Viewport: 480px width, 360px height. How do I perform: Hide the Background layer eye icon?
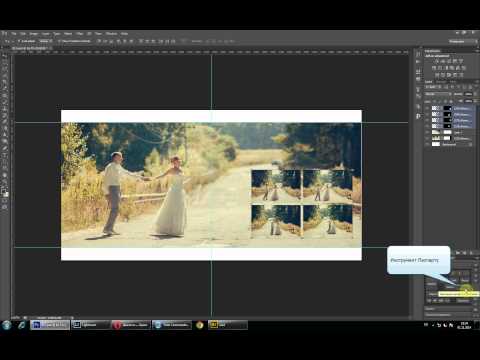point(427,144)
